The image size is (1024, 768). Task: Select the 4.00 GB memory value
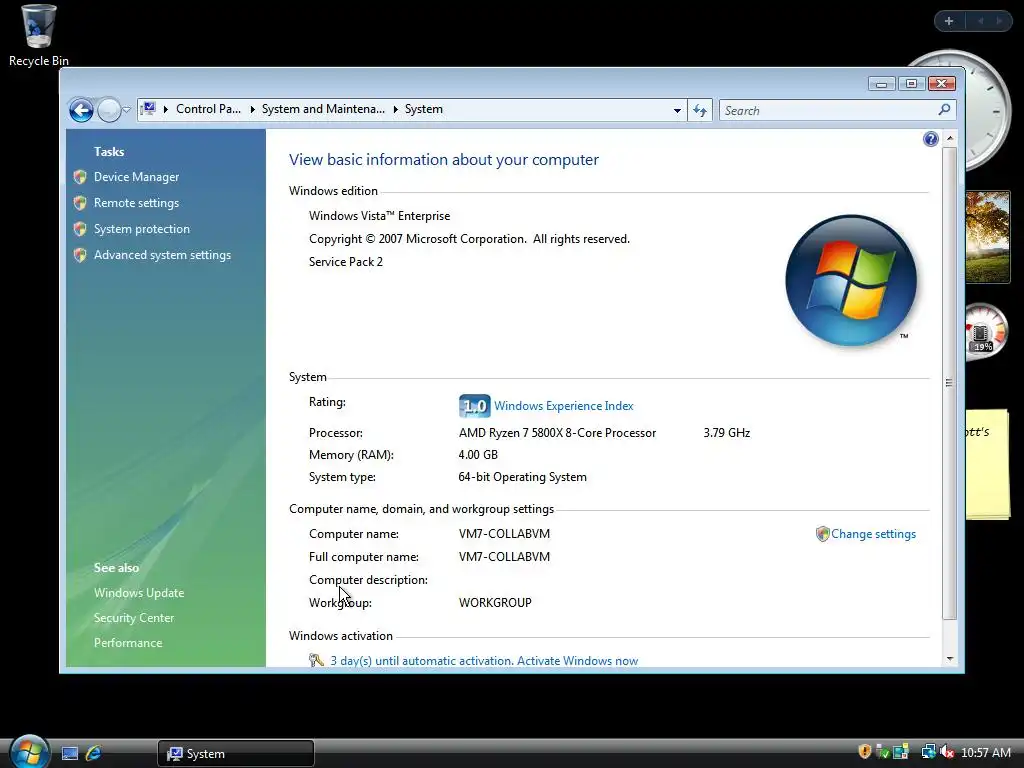click(x=478, y=455)
